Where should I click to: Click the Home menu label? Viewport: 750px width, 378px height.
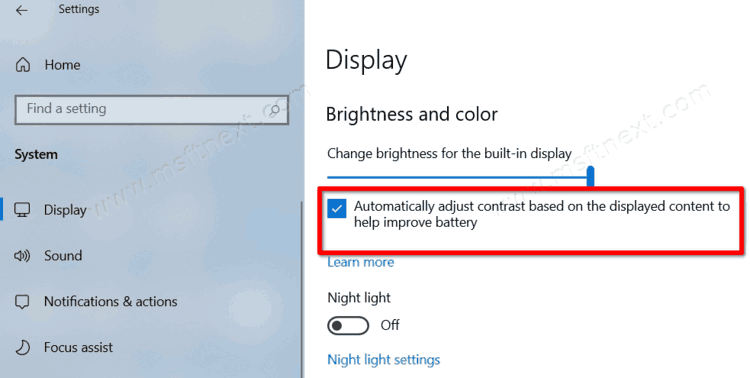click(x=63, y=65)
